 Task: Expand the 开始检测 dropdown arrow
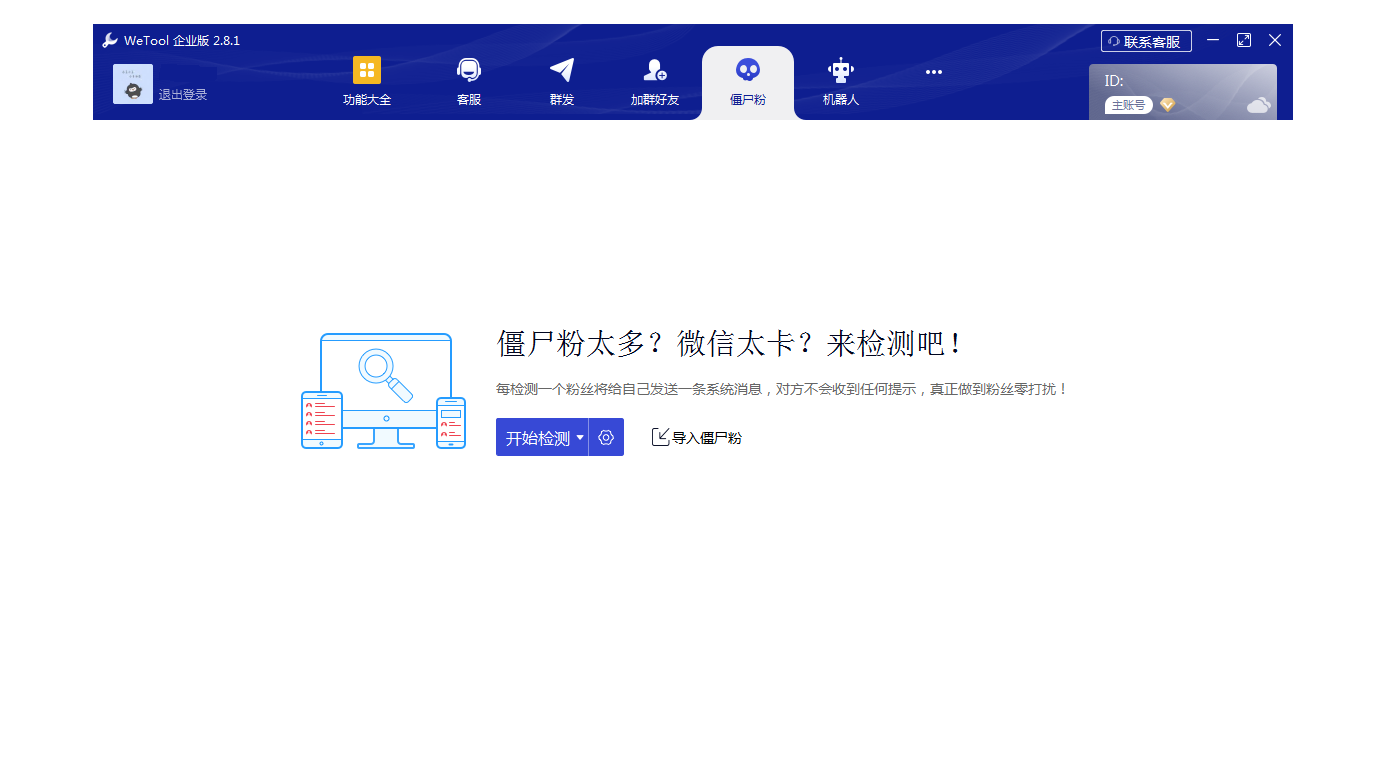coord(580,438)
